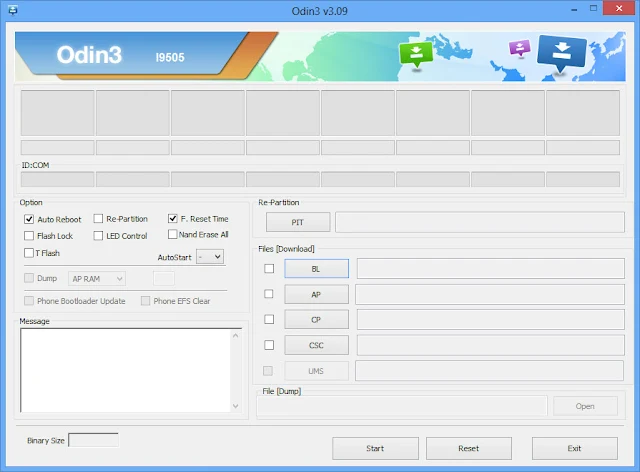Tick the checkbox beside AP button
Viewport: 640px width, 472px height.
click(269, 294)
